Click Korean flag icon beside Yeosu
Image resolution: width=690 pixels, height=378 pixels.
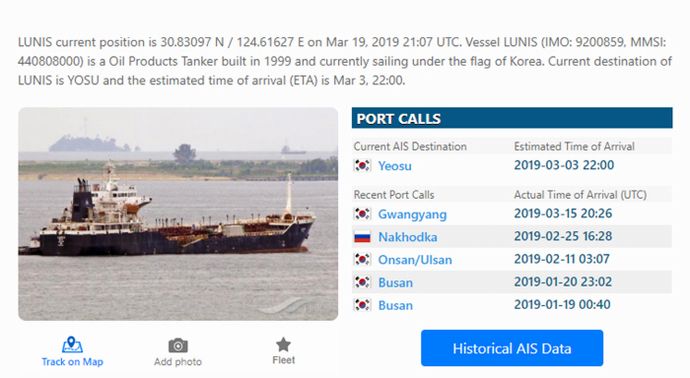coord(363,165)
